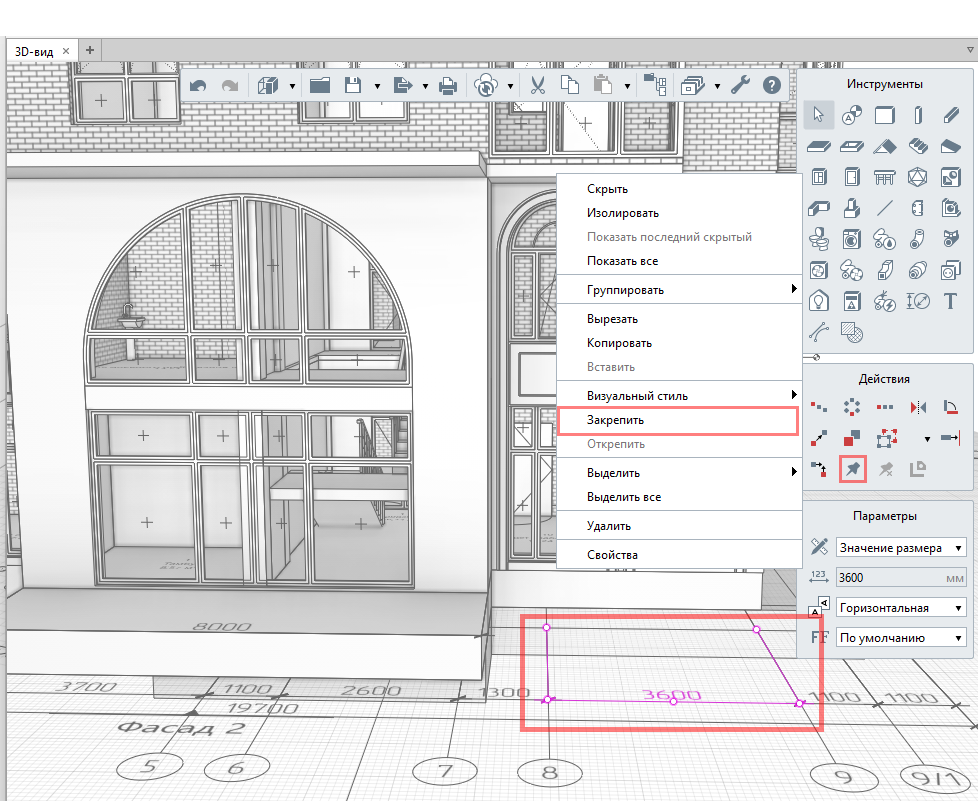Viewport: 978px width, 801px height.
Task: Select Изолировать from the context menu
Action: pos(622,213)
